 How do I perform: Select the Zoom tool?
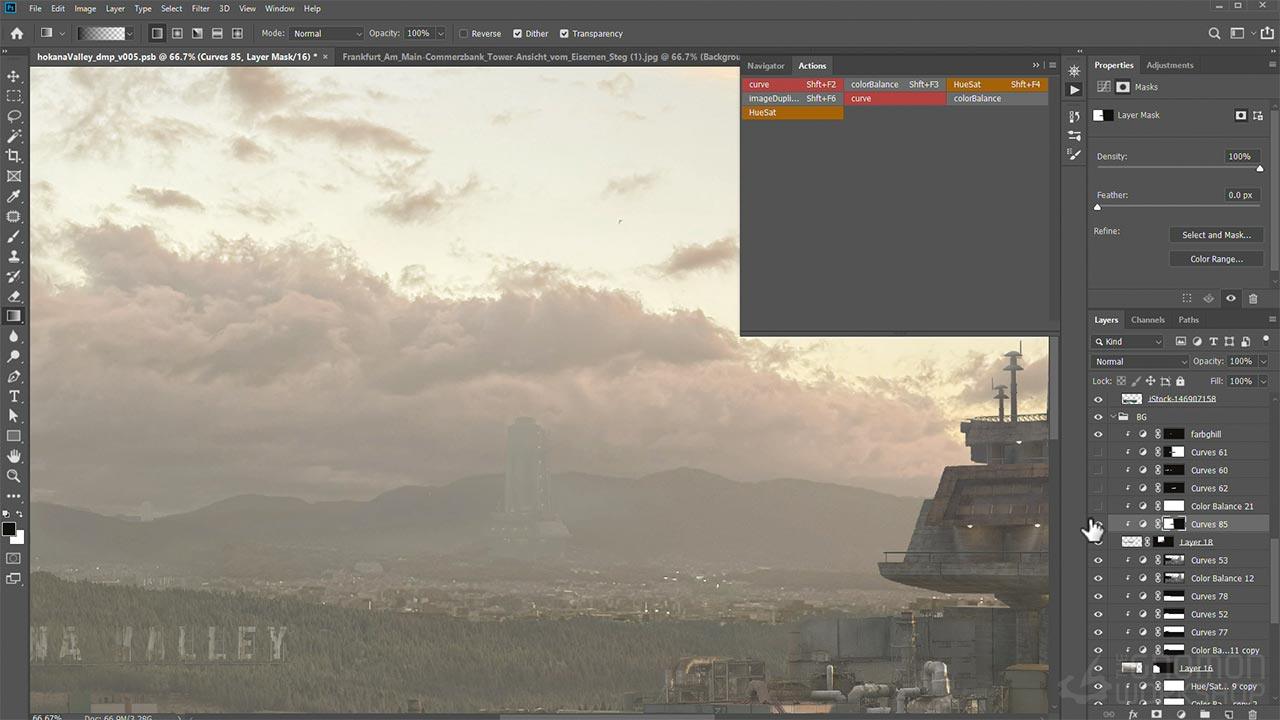(14, 476)
